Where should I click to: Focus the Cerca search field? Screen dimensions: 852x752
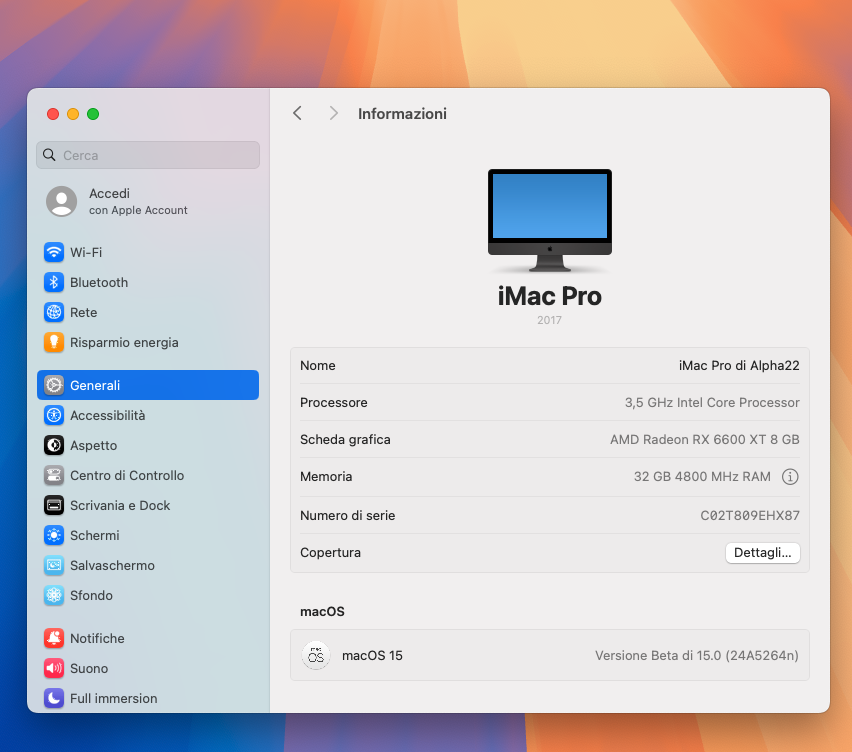coord(148,155)
